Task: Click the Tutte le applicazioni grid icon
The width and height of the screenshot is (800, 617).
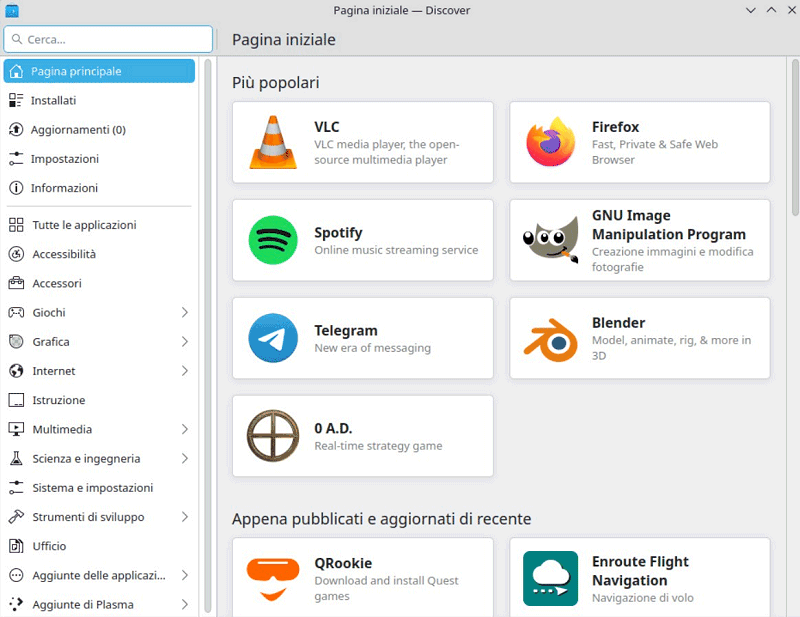Action: click(16, 225)
